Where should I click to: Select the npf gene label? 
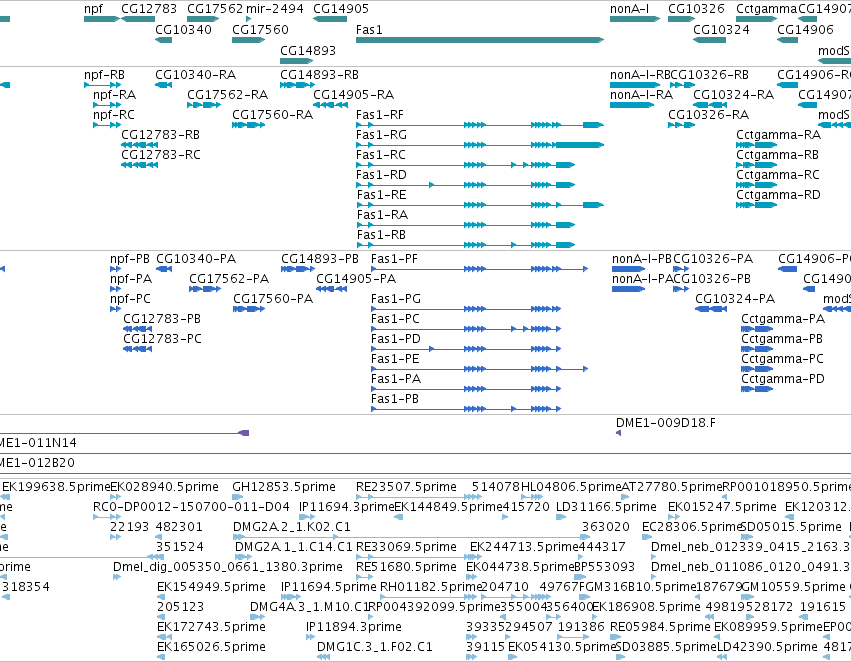click(93, 9)
